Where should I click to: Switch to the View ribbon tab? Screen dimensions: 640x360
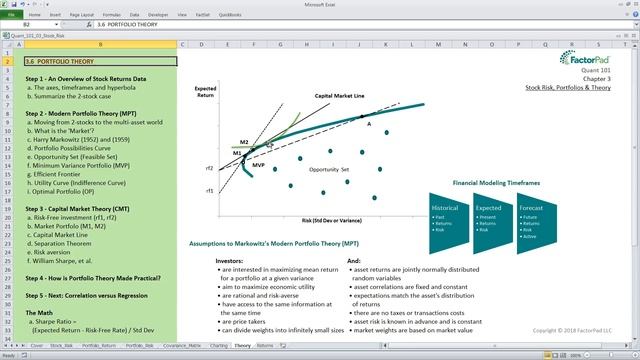tap(182, 15)
